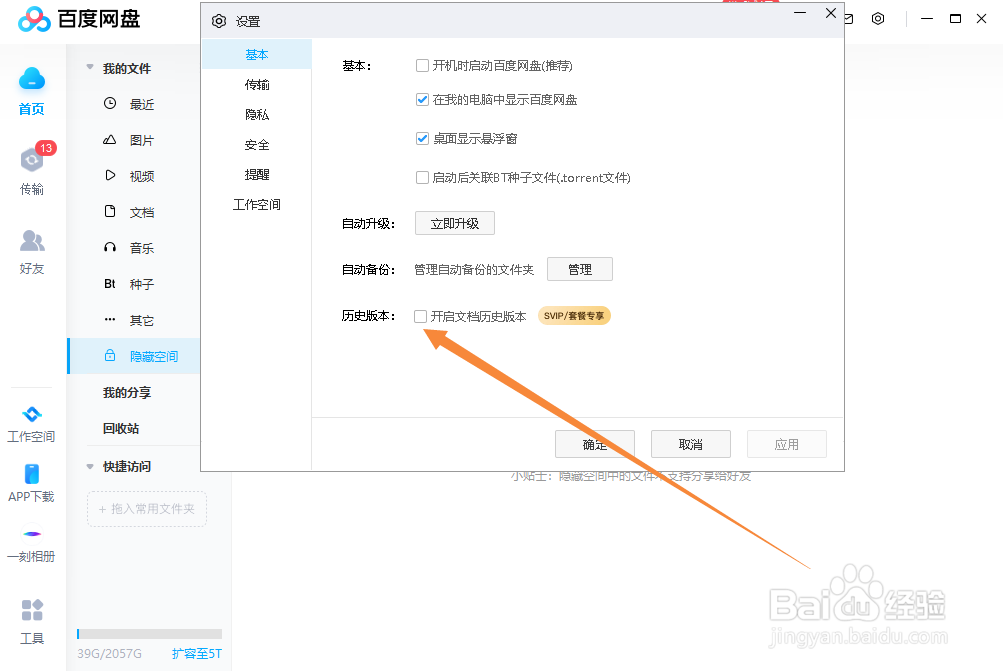Open the 传输 transfer icon with badge 13
The image size is (1003, 671).
(x=31, y=160)
